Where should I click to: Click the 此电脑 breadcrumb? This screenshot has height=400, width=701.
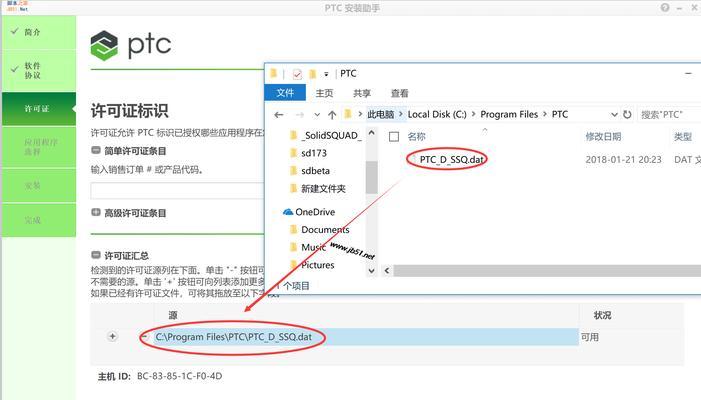tap(381, 114)
